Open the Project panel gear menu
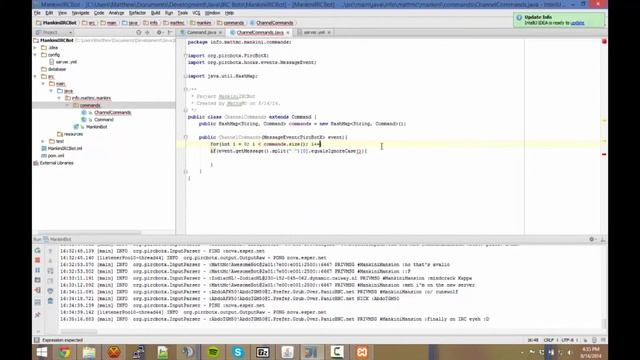This screenshot has height=360, width=640. tap(159, 32)
